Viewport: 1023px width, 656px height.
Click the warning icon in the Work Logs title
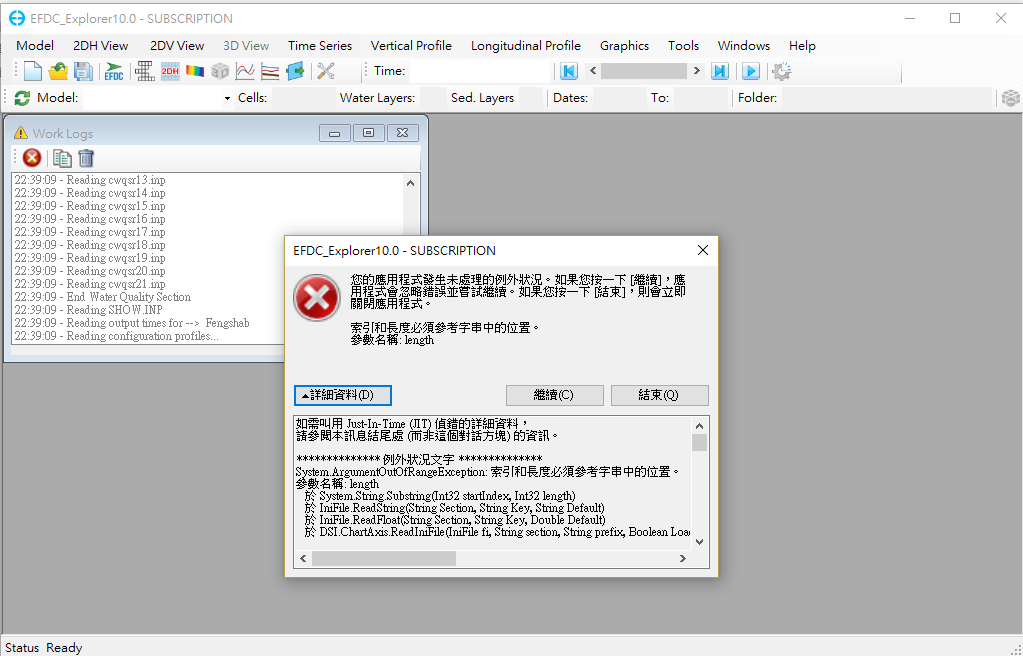point(21,133)
